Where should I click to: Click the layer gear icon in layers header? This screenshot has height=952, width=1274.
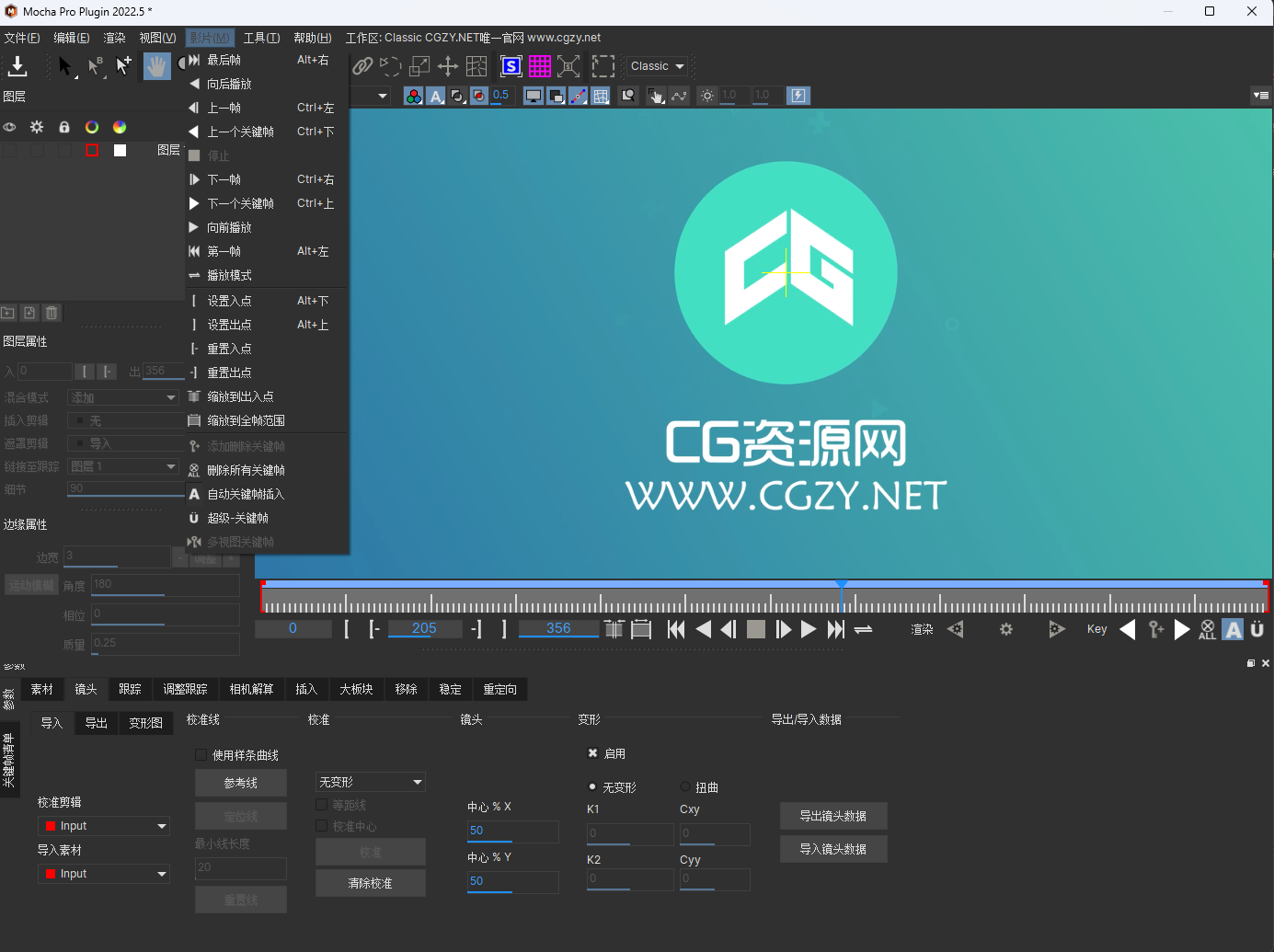(x=37, y=127)
